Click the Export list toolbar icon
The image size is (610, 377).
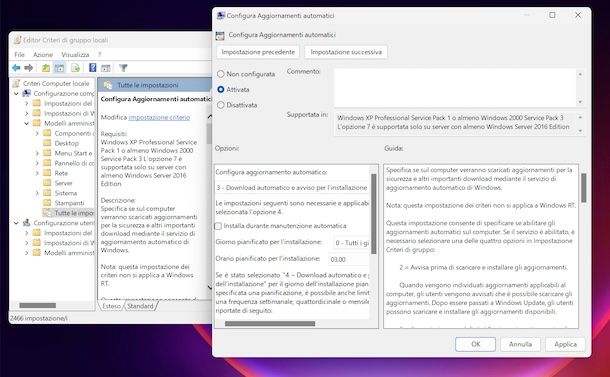[x=75, y=68]
